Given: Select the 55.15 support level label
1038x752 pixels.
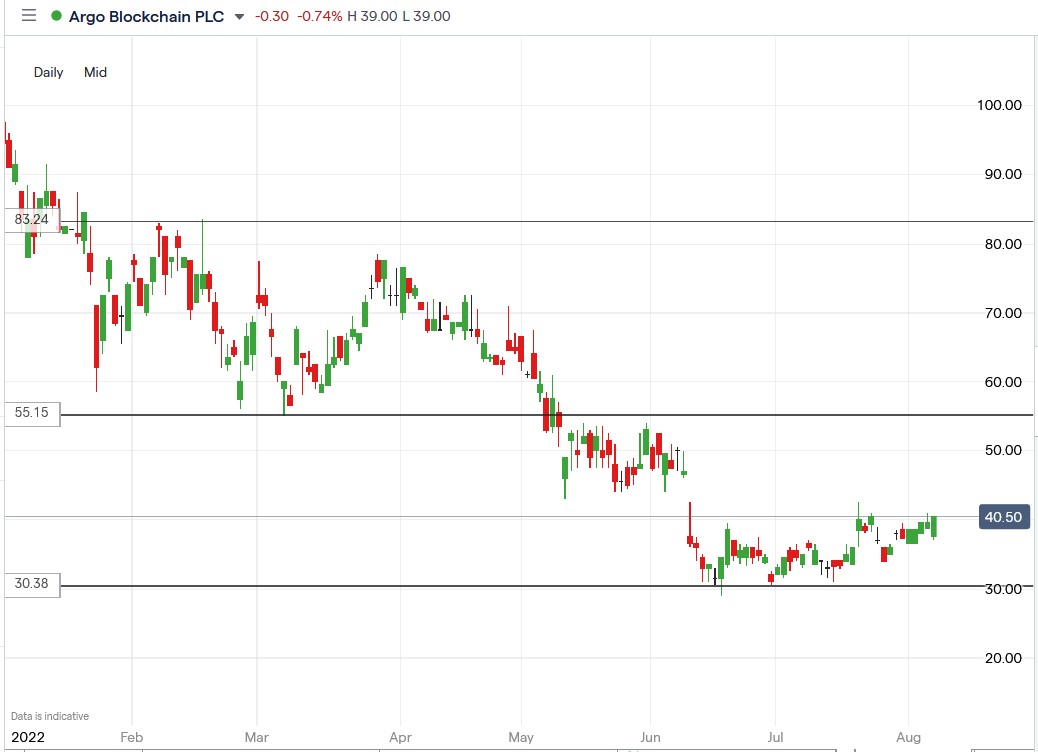Looking at the screenshot, I should [x=32, y=413].
